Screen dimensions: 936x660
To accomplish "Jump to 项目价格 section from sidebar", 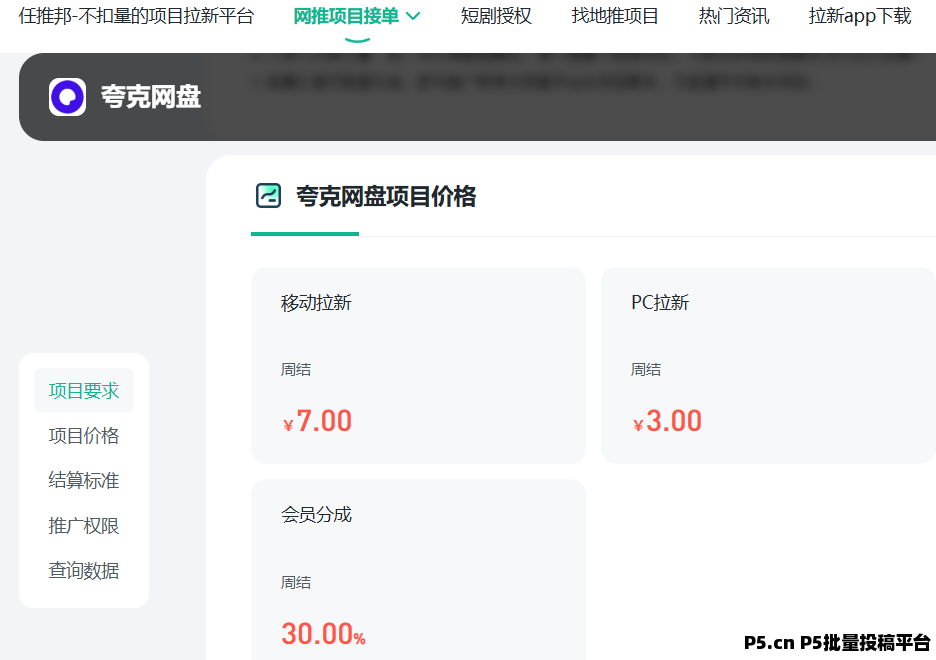I will tap(84, 436).
